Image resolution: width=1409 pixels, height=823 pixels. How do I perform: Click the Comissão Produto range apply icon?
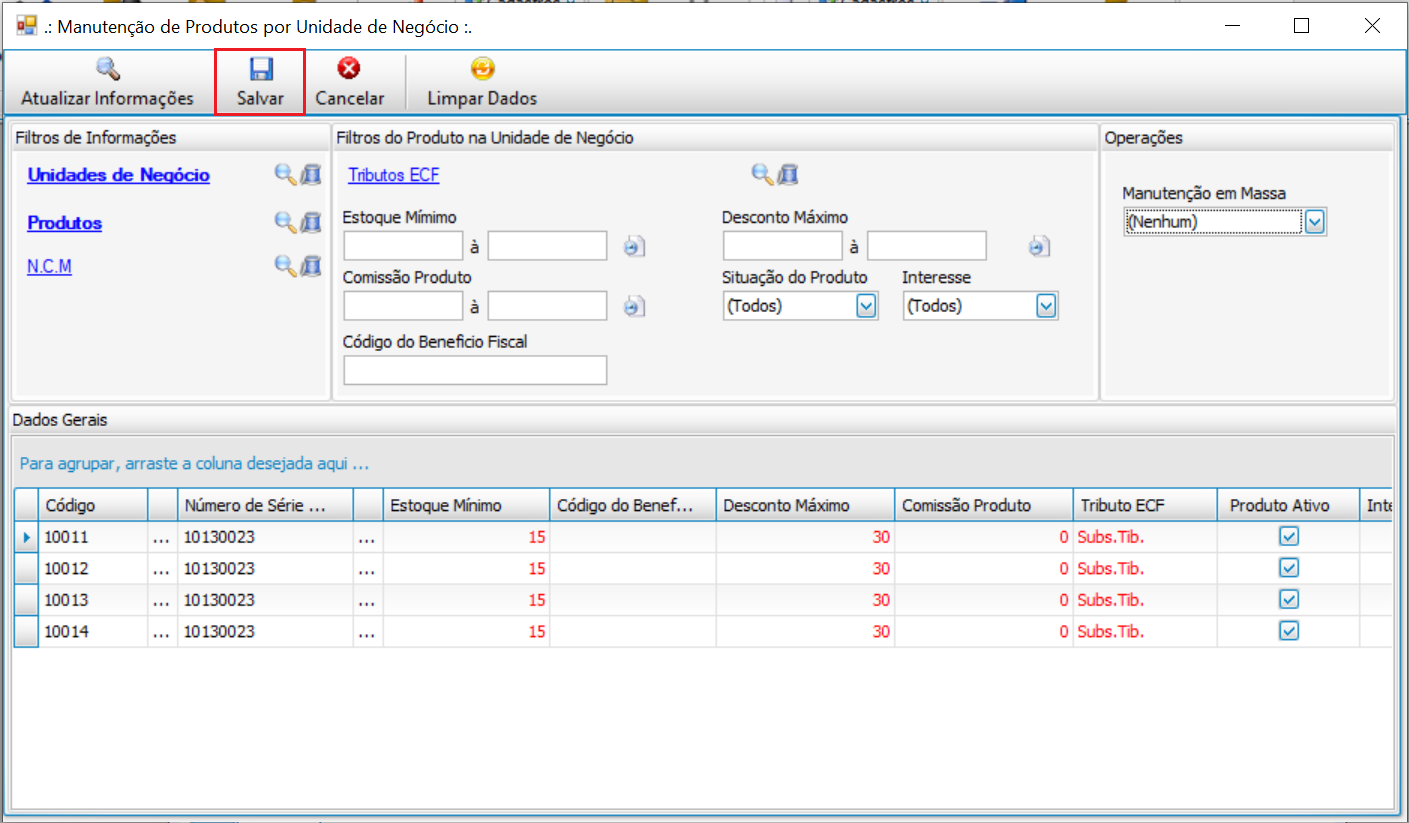[x=634, y=307]
